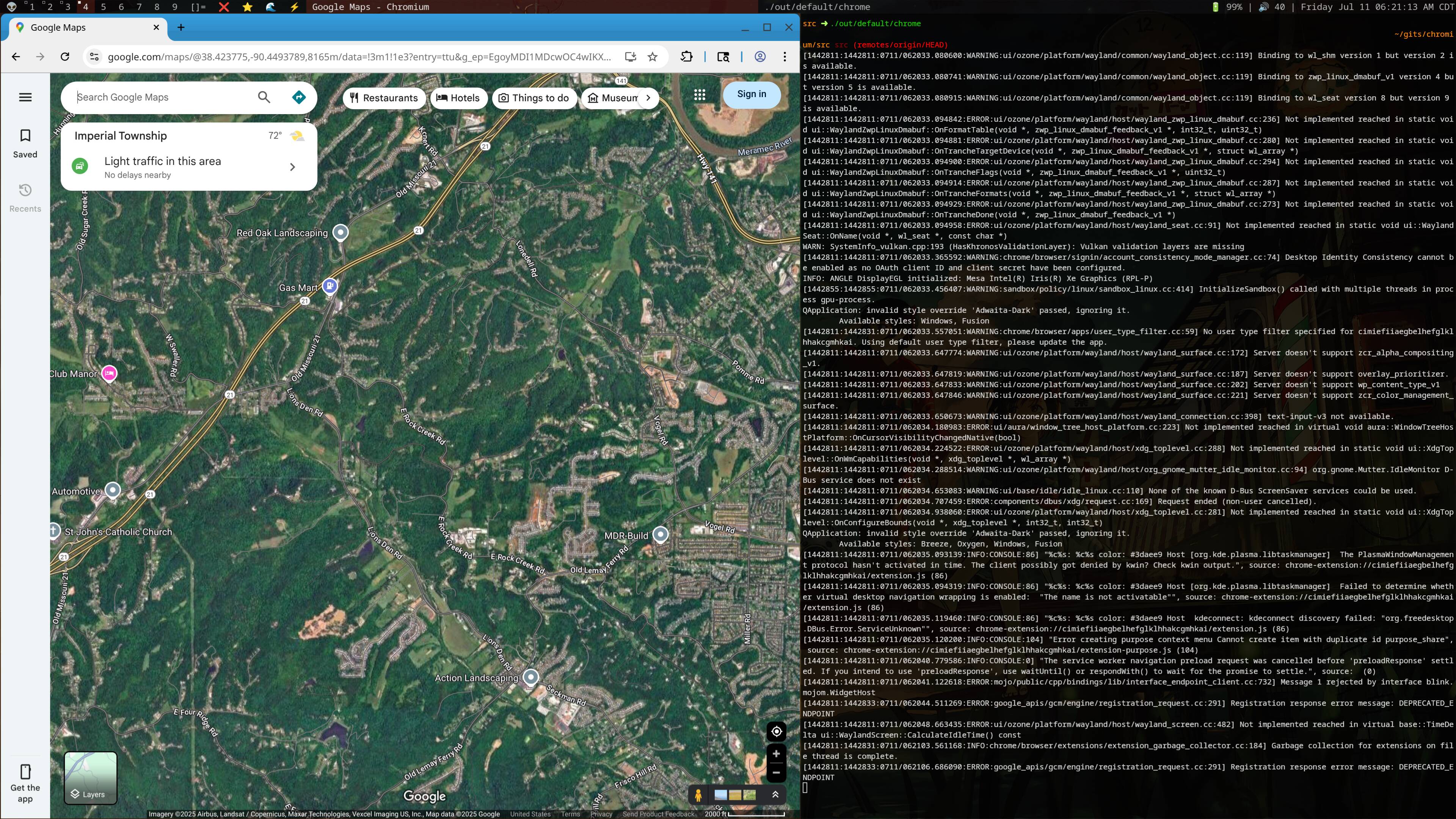Click the third imagery thumbnail
This screenshot has width=1456, height=819.
750,795
